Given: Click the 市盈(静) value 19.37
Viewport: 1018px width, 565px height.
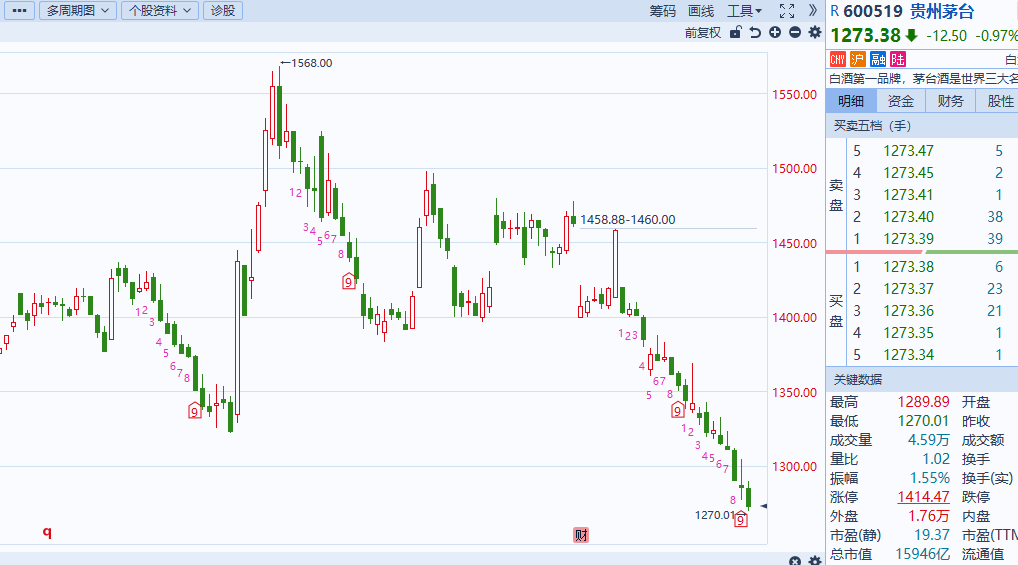Looking at the screenshot, I should pos(932,534).
